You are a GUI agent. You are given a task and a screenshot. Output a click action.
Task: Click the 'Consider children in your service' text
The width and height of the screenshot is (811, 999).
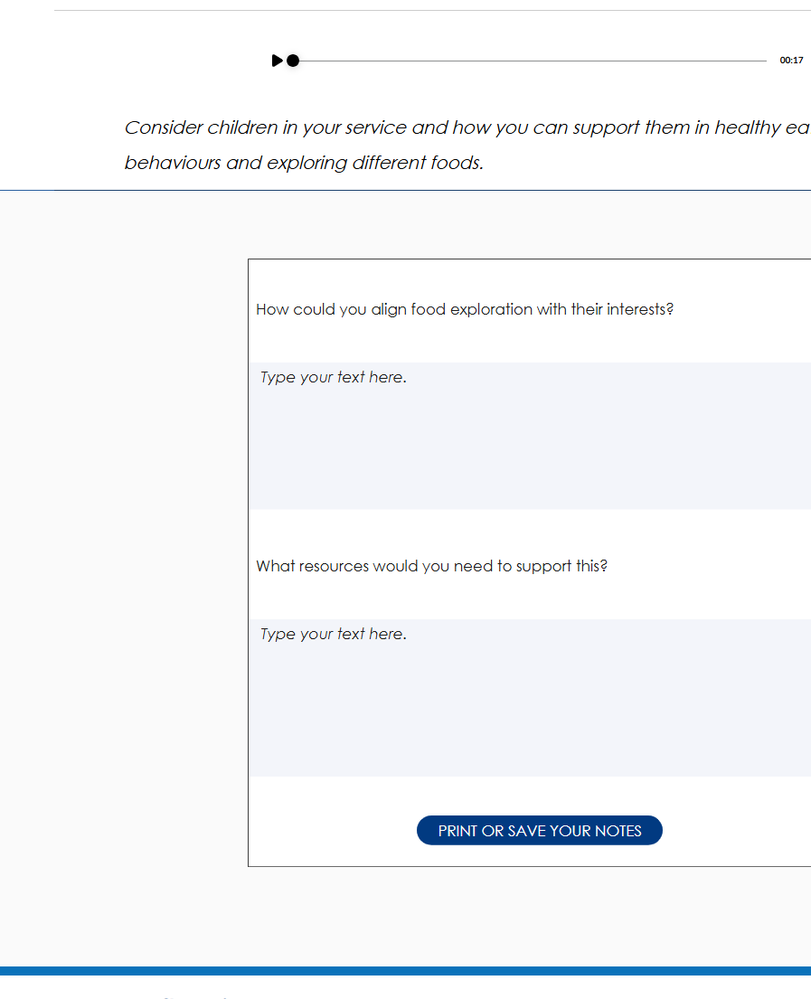pyautogui.click(x=466, y=128)
